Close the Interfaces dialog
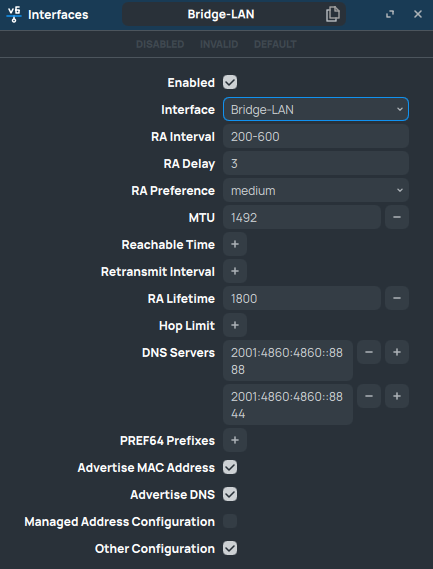 pyautogui.click(x=418, y=14)
